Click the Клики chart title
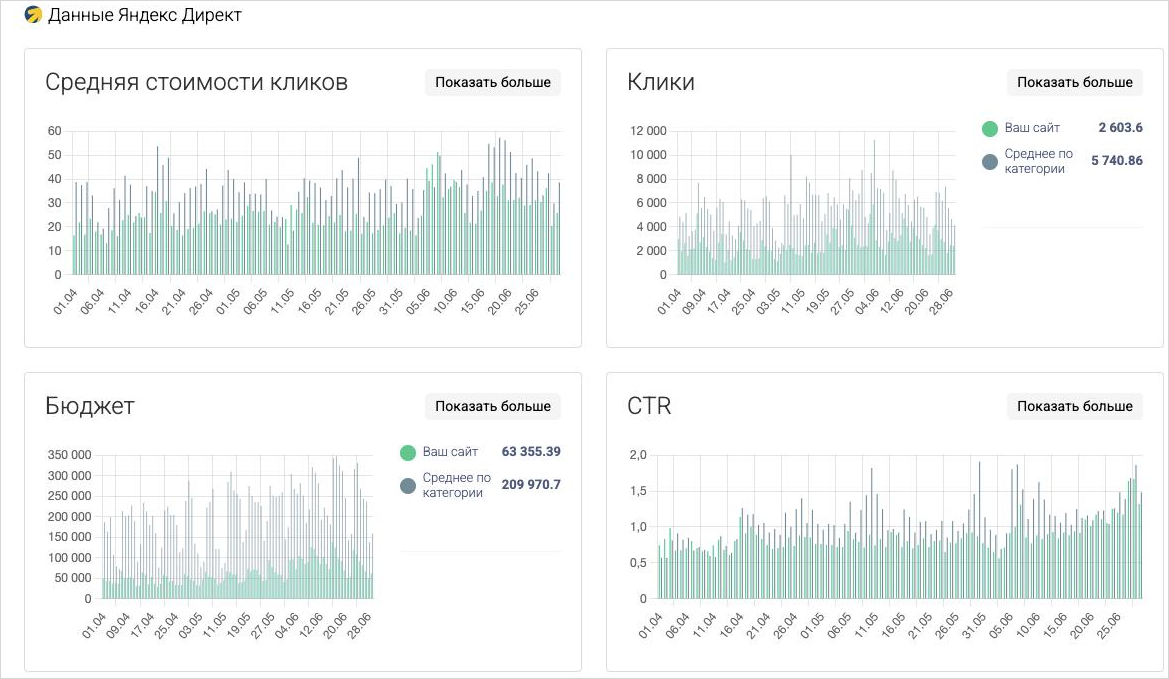Screen dimensions: 1169x679 (x=660, y=82)
